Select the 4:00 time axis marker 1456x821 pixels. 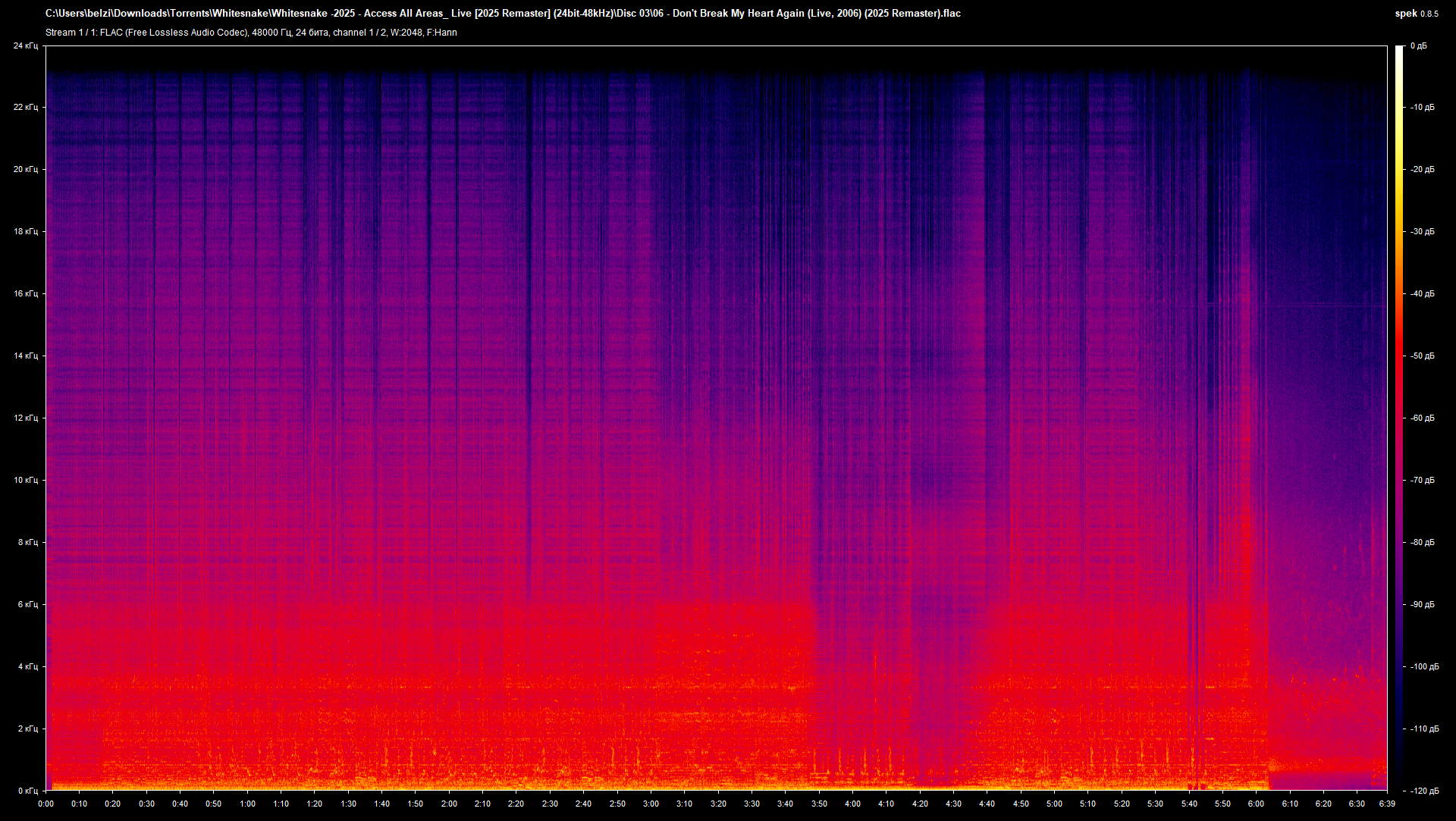click(852, 804)
